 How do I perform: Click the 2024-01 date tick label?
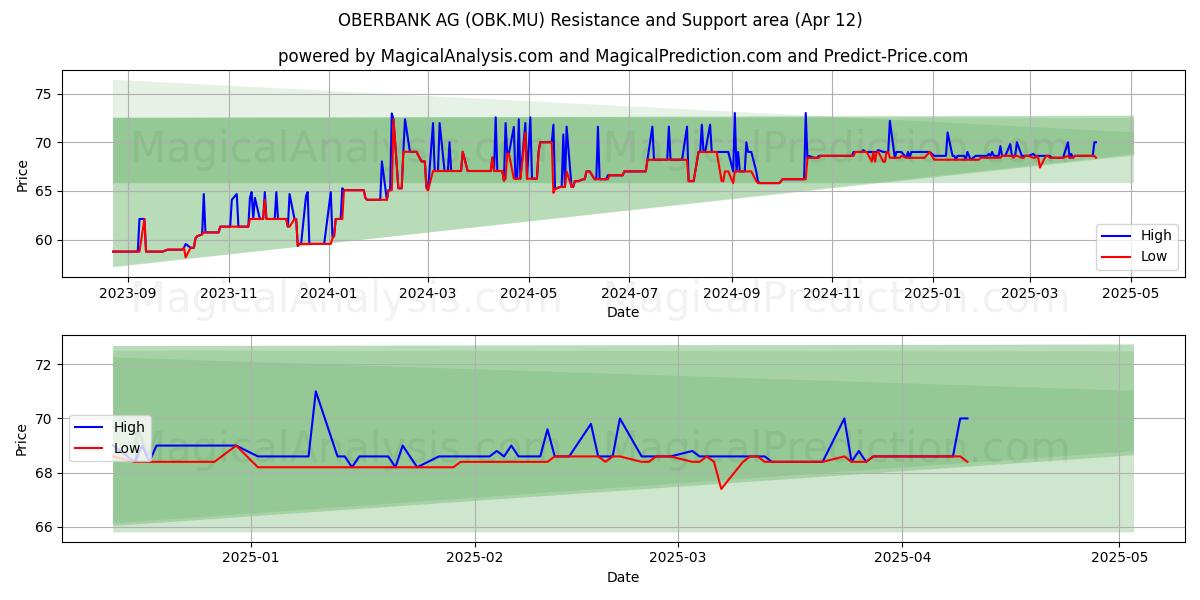329,293
